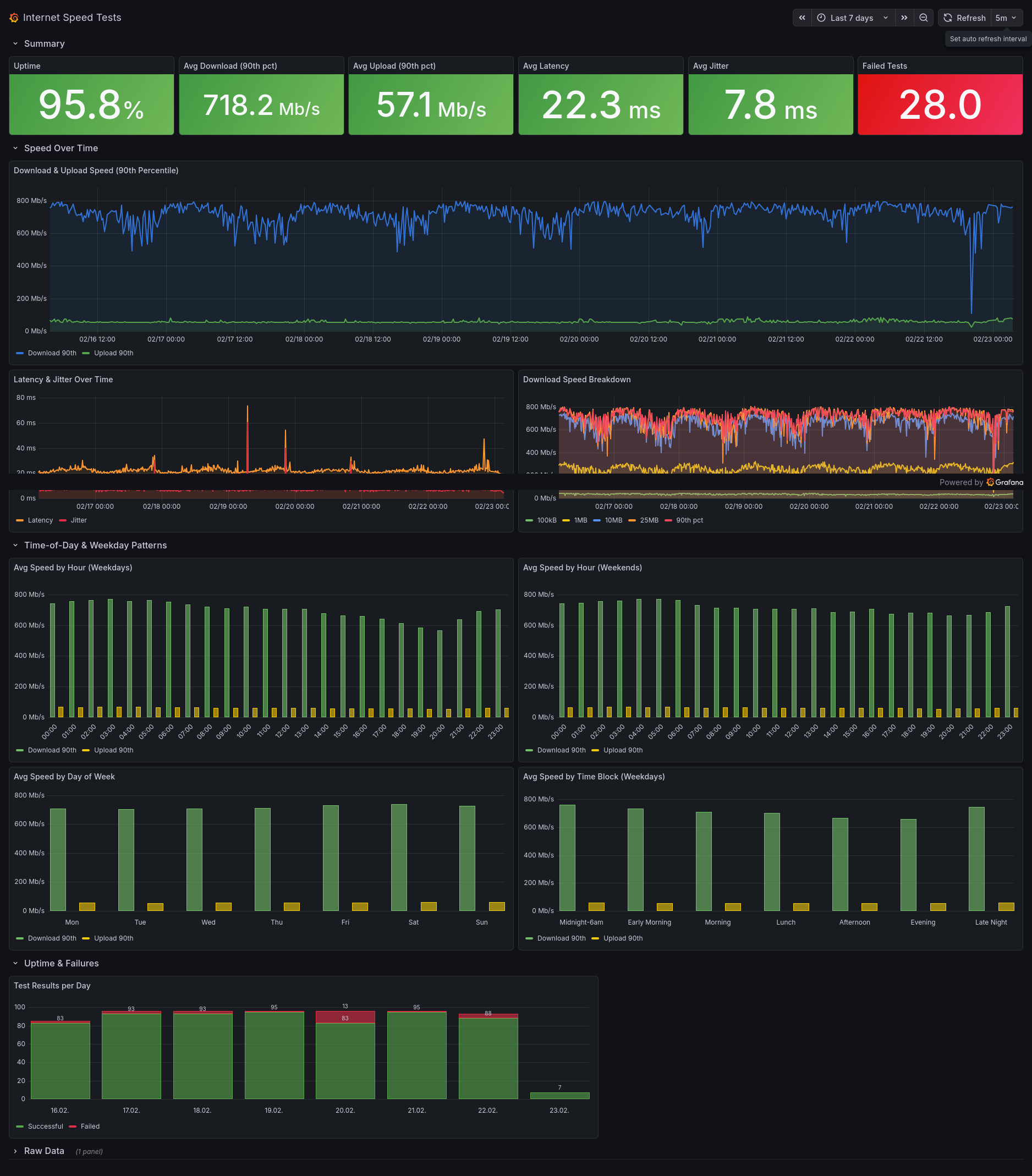
Task: Hide Download 90th in Avg Speed by Day of Week
Action: (x=51, y=938)
